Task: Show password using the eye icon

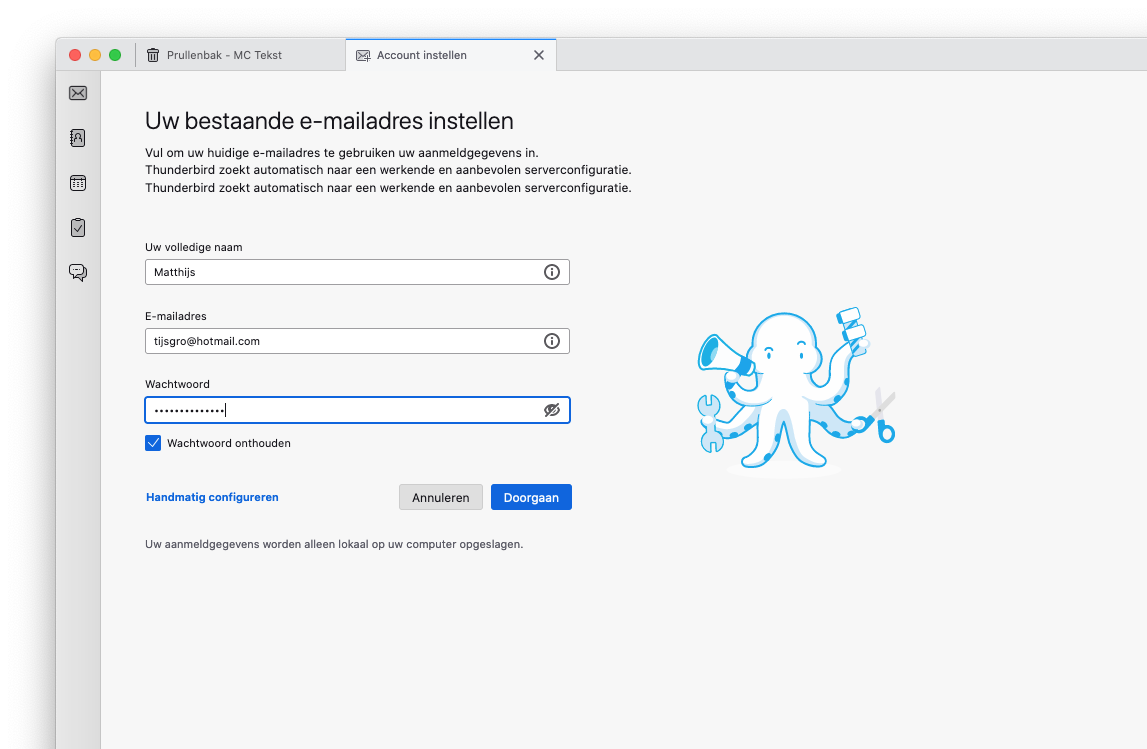Action: pos(551,410)
